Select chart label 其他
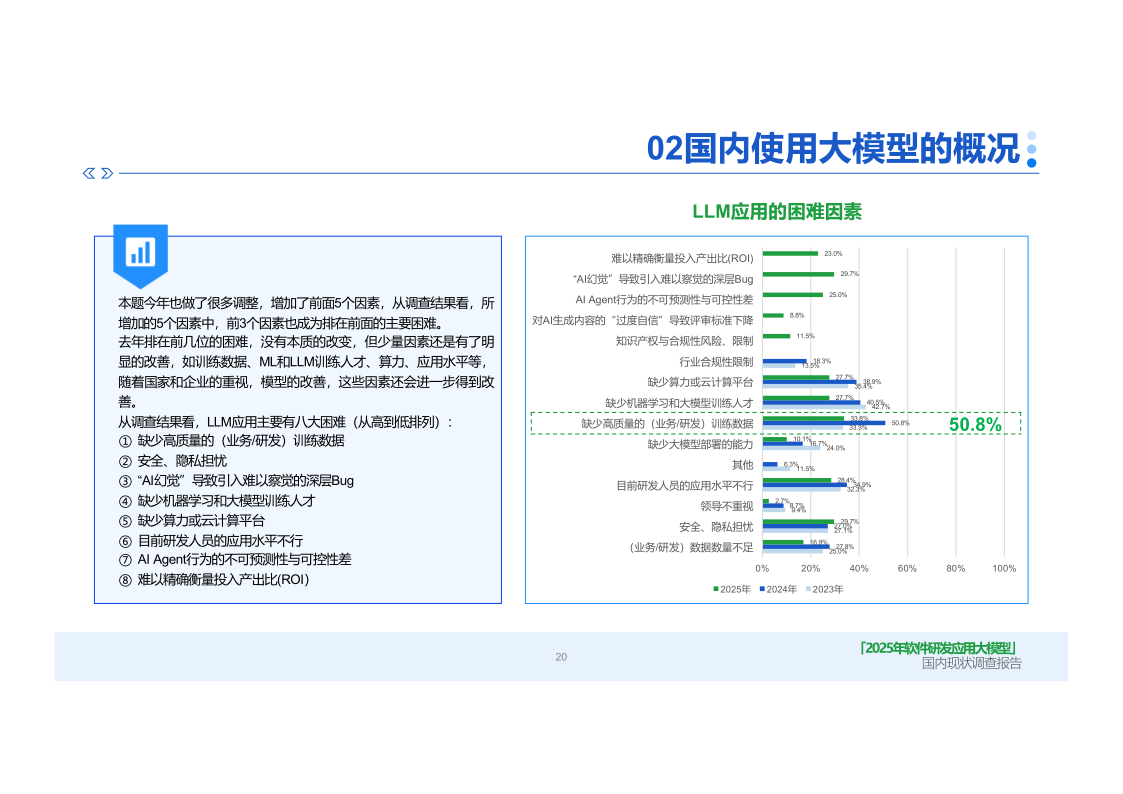The width and height of the screenshot is (1123, 794). pos(743,465)
